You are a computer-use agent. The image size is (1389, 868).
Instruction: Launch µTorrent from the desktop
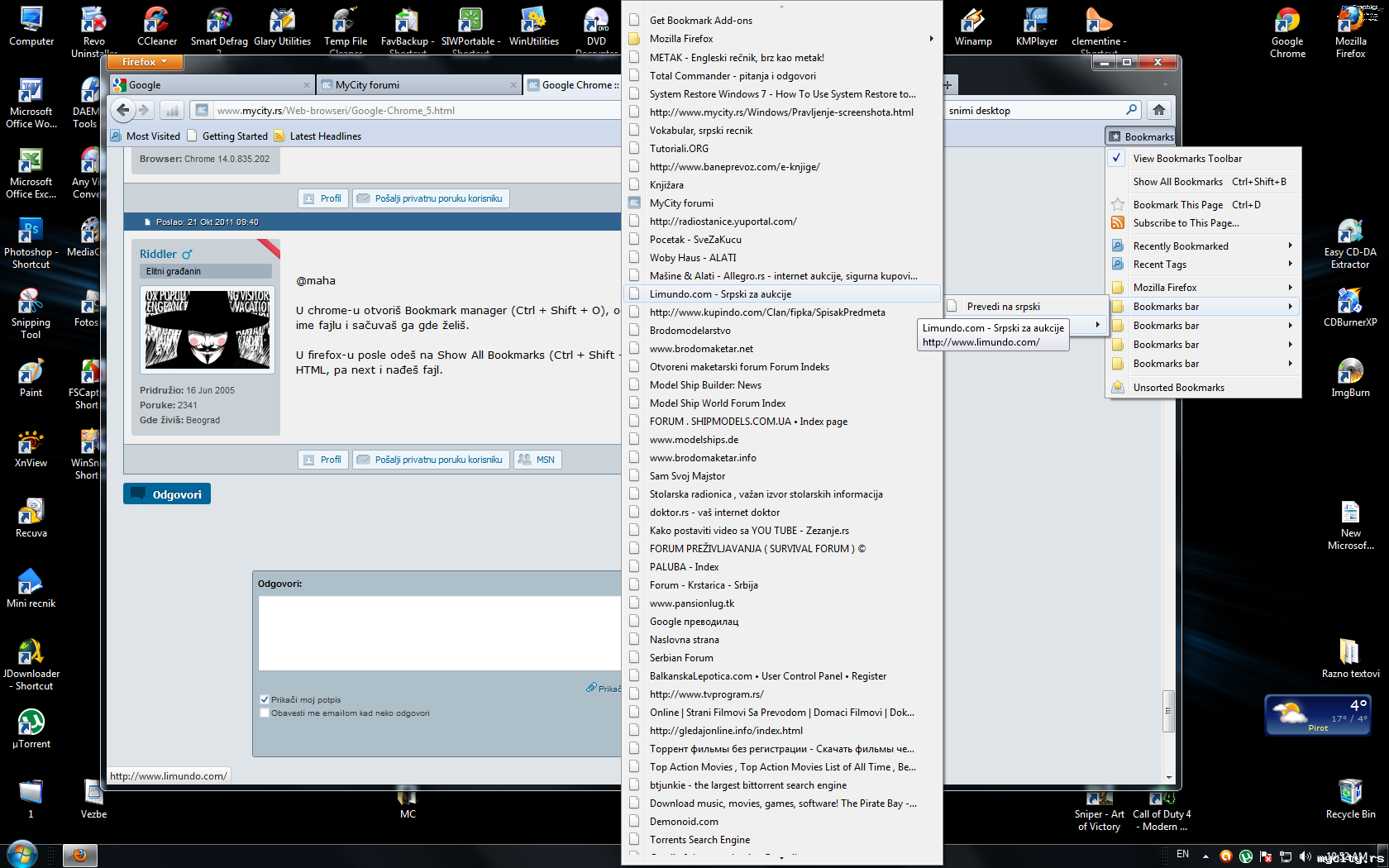(x=31, y=730)
